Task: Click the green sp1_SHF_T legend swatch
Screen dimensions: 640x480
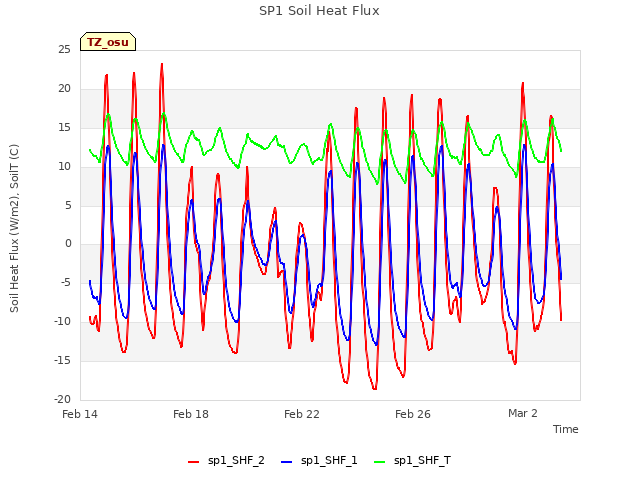Action: coord(380,462)
